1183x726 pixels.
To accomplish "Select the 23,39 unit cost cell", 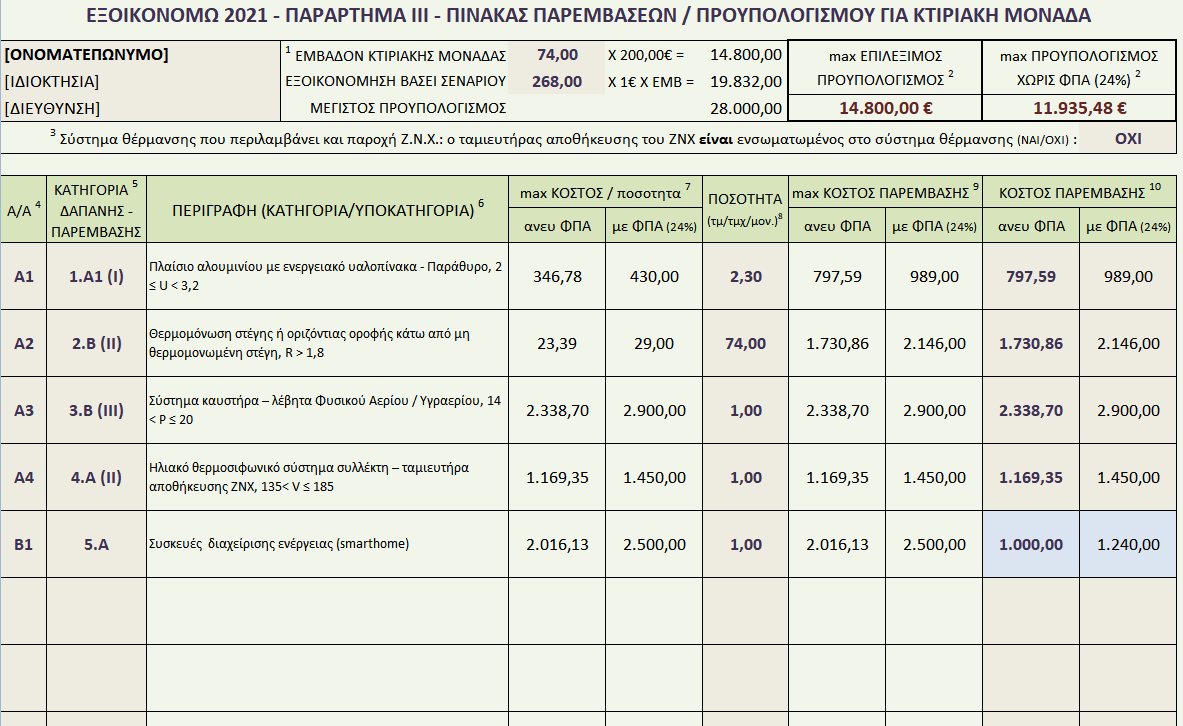I will (x=557, y=343).
